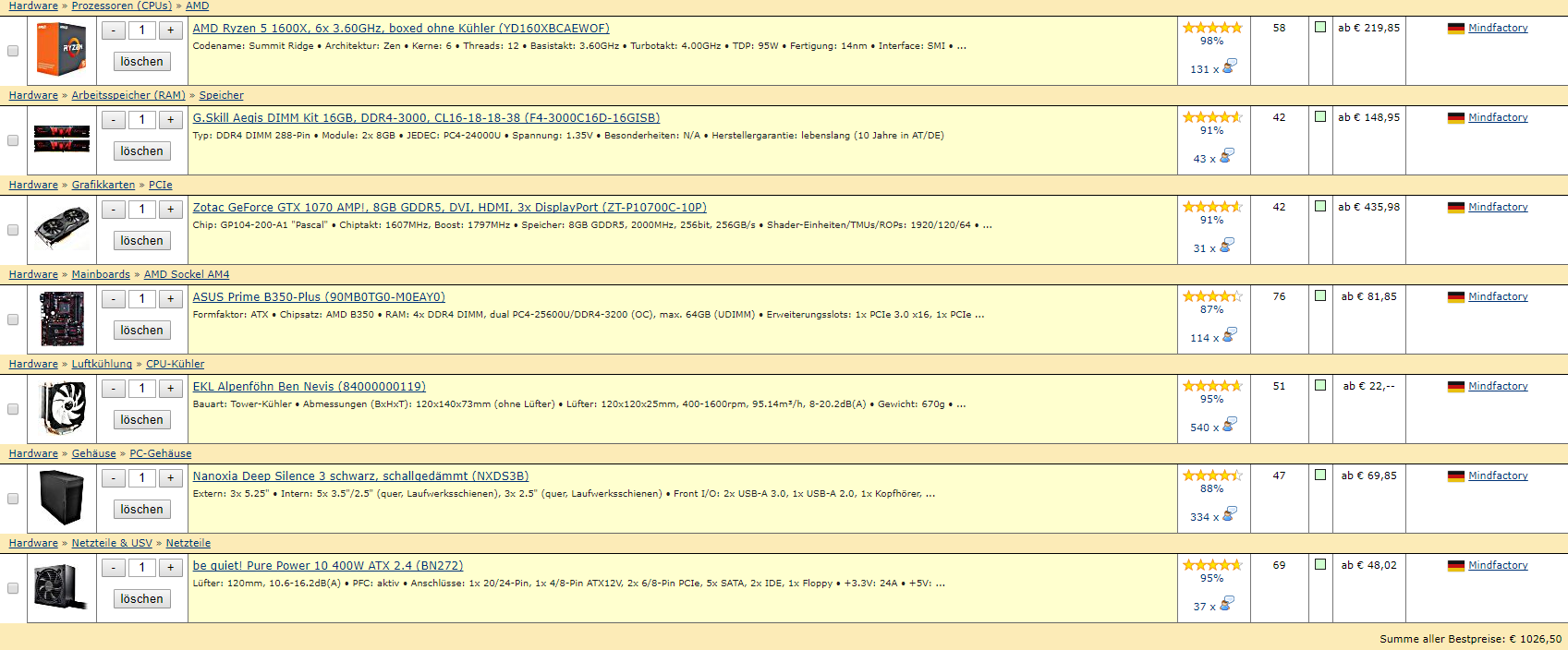Screen dimensions: 1568x650
Task: Increase quantity of G.Skill Aegis with plus
Action: tap(171, 120)
